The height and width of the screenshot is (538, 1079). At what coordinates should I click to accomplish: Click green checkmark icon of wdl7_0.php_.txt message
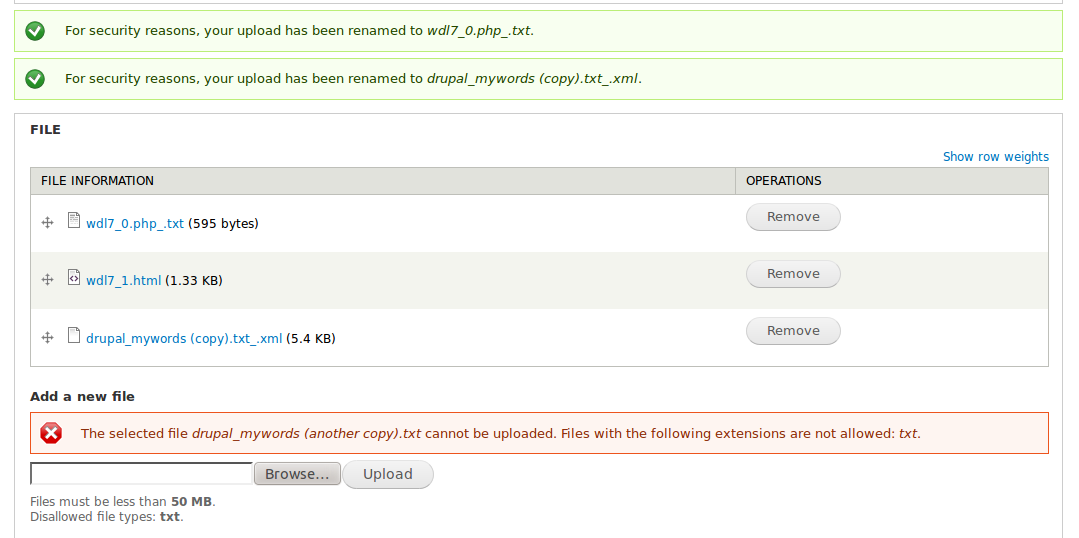[x=35, y=31]
